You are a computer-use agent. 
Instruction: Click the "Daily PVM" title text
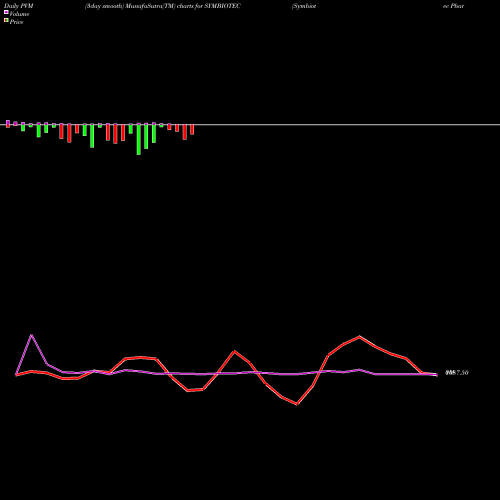coord(19,6)
